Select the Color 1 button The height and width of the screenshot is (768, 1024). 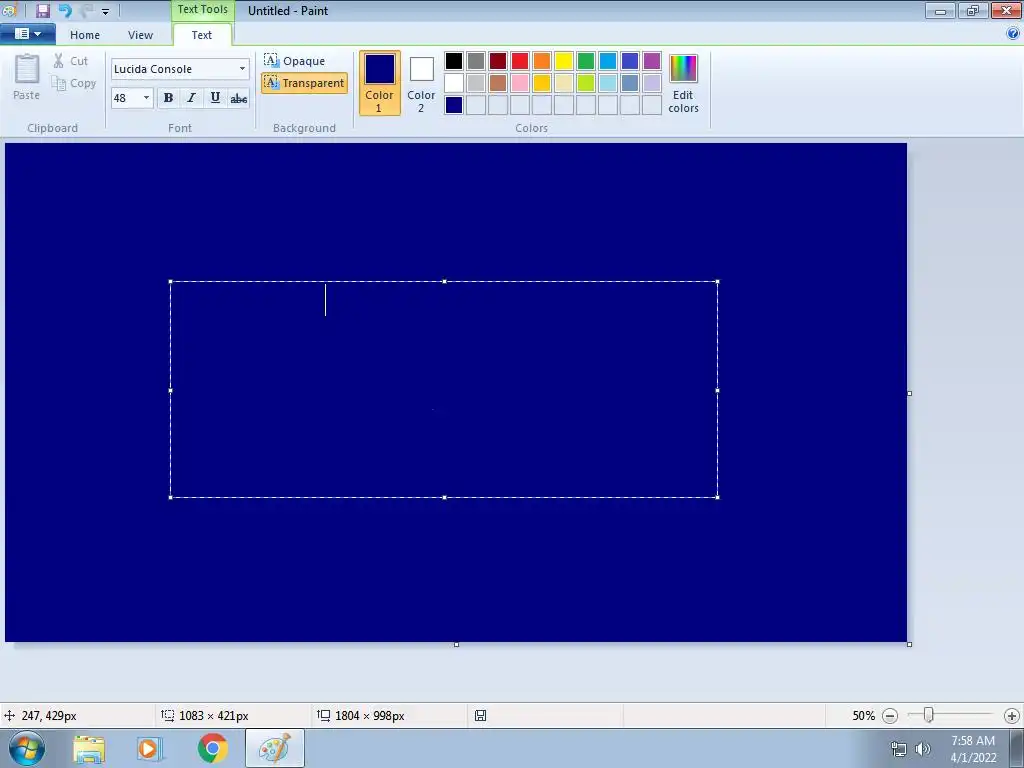[x=379, y=83]
